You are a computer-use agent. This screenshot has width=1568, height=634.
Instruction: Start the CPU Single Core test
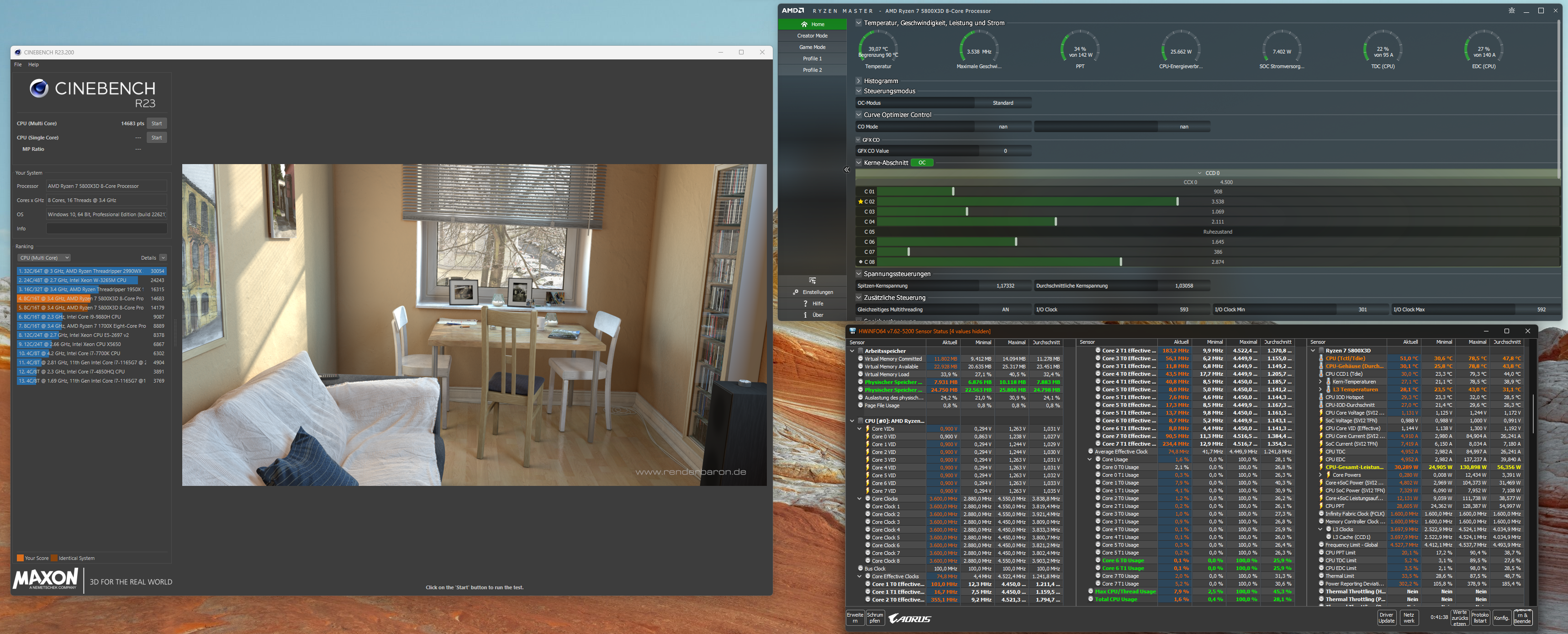[x=157, y=138]
